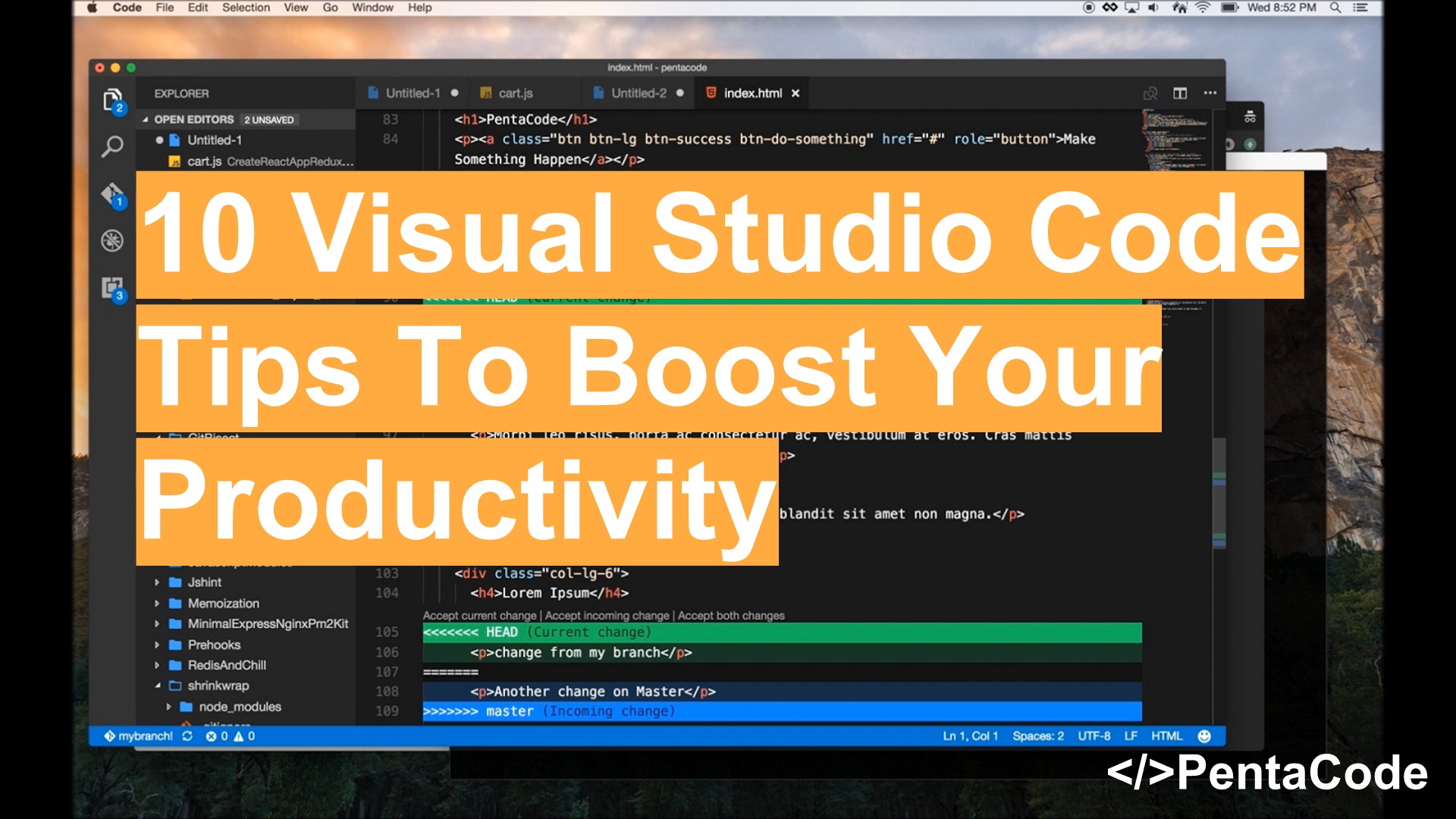The image size is (1456, 819).
Task: Click the Synchronize Changes icon in the status bar
Action: [x=187, y=736]
